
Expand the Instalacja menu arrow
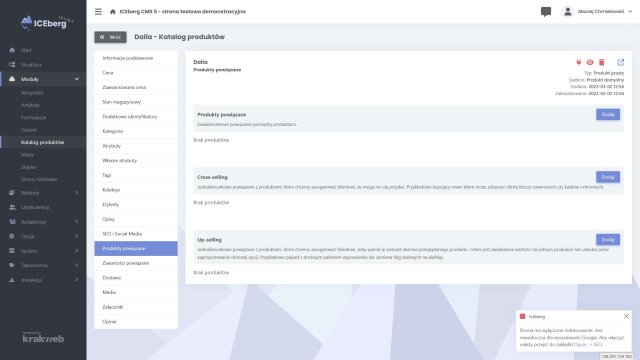(x=76, y=280)
